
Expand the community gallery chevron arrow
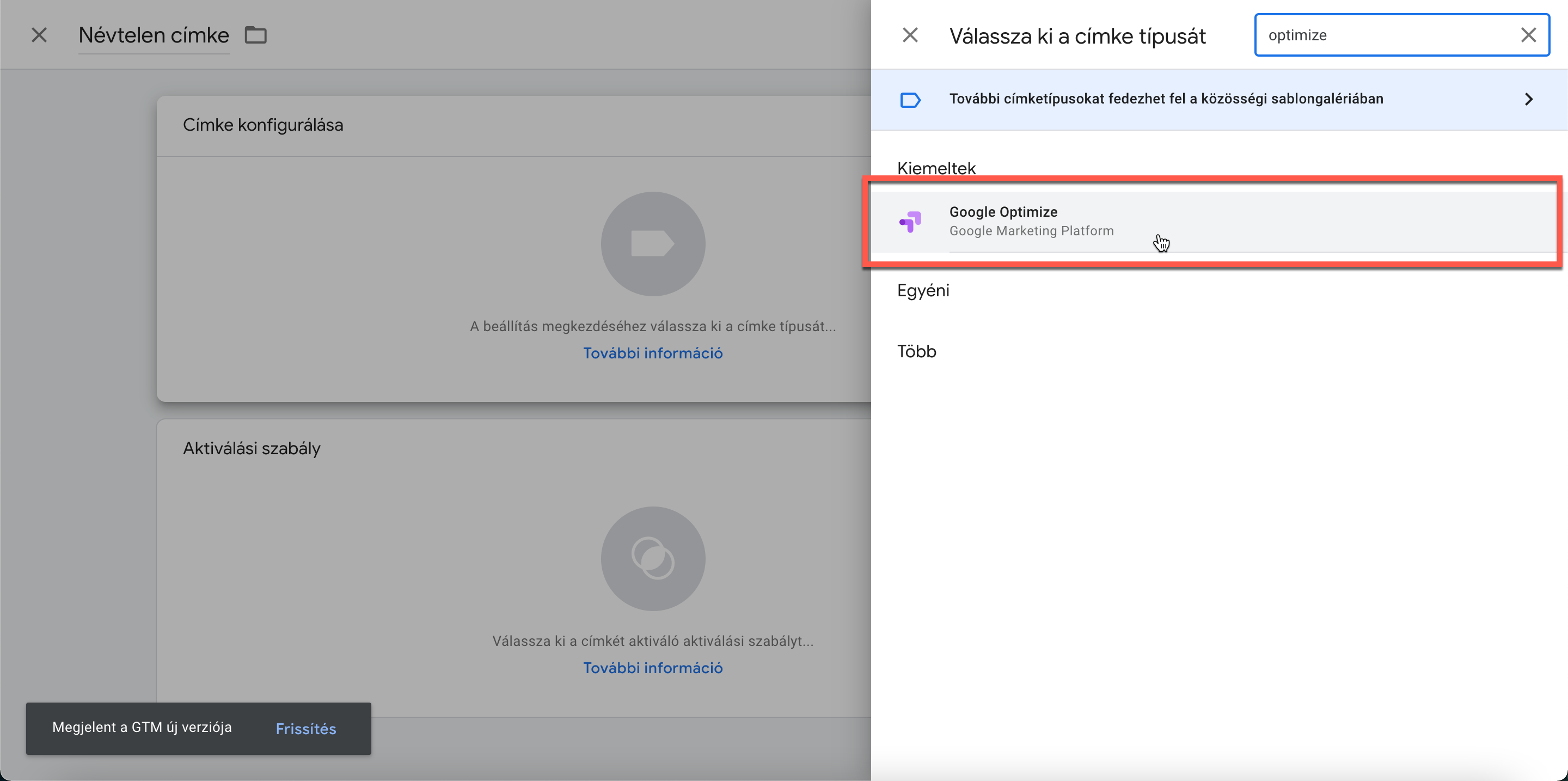(x=1528, y=99)
